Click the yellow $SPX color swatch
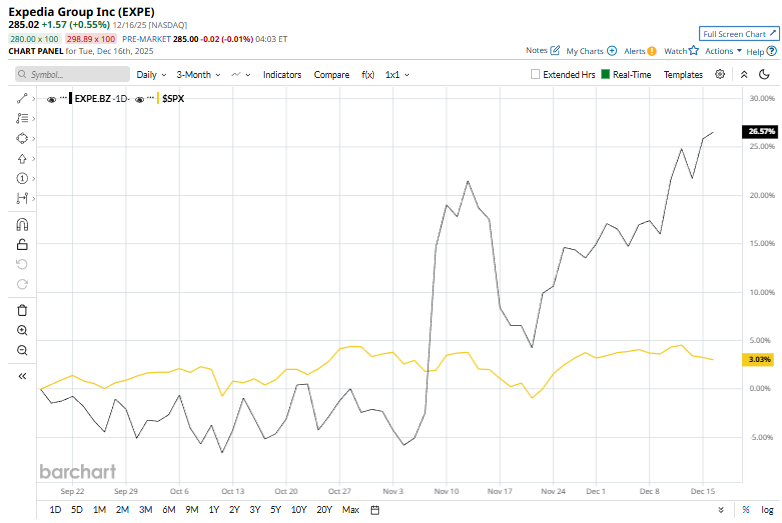 (x=158, y=99)
